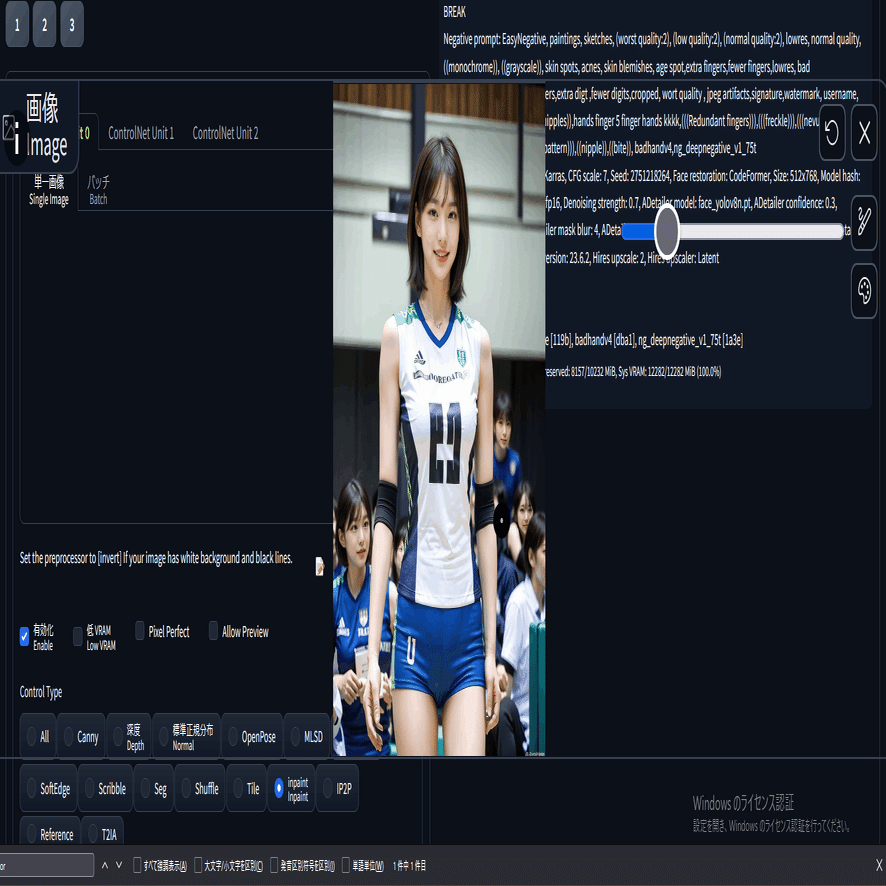Viewport: 886px width, 886px height.
Task: Undo the last canvas brush stroke
Action: coord(832,133)
